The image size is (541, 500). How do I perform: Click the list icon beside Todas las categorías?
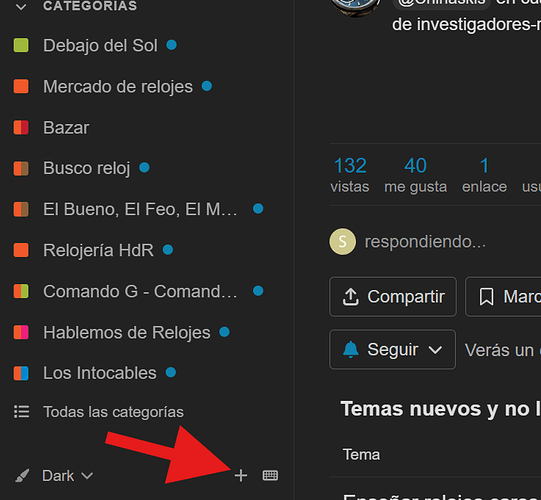pyautogui.click(x=21, y=412)
